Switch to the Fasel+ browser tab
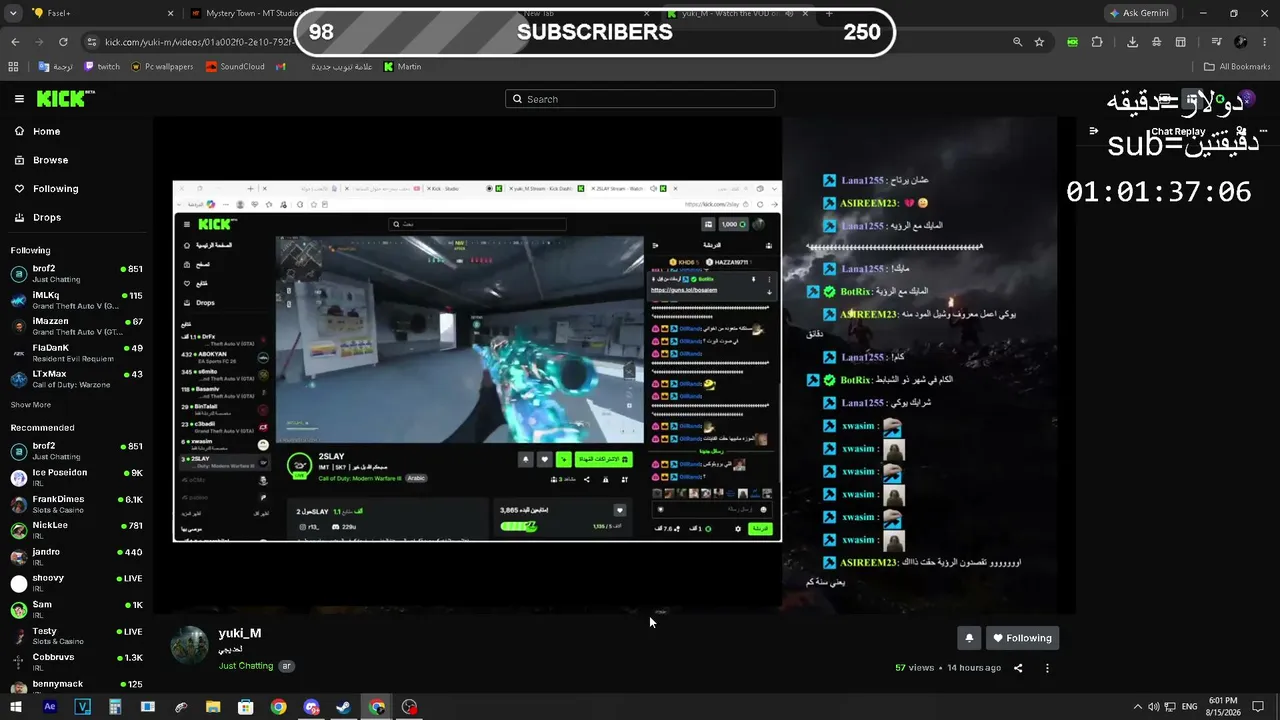This screenshot has height=720, width=1280. [103, 13]
